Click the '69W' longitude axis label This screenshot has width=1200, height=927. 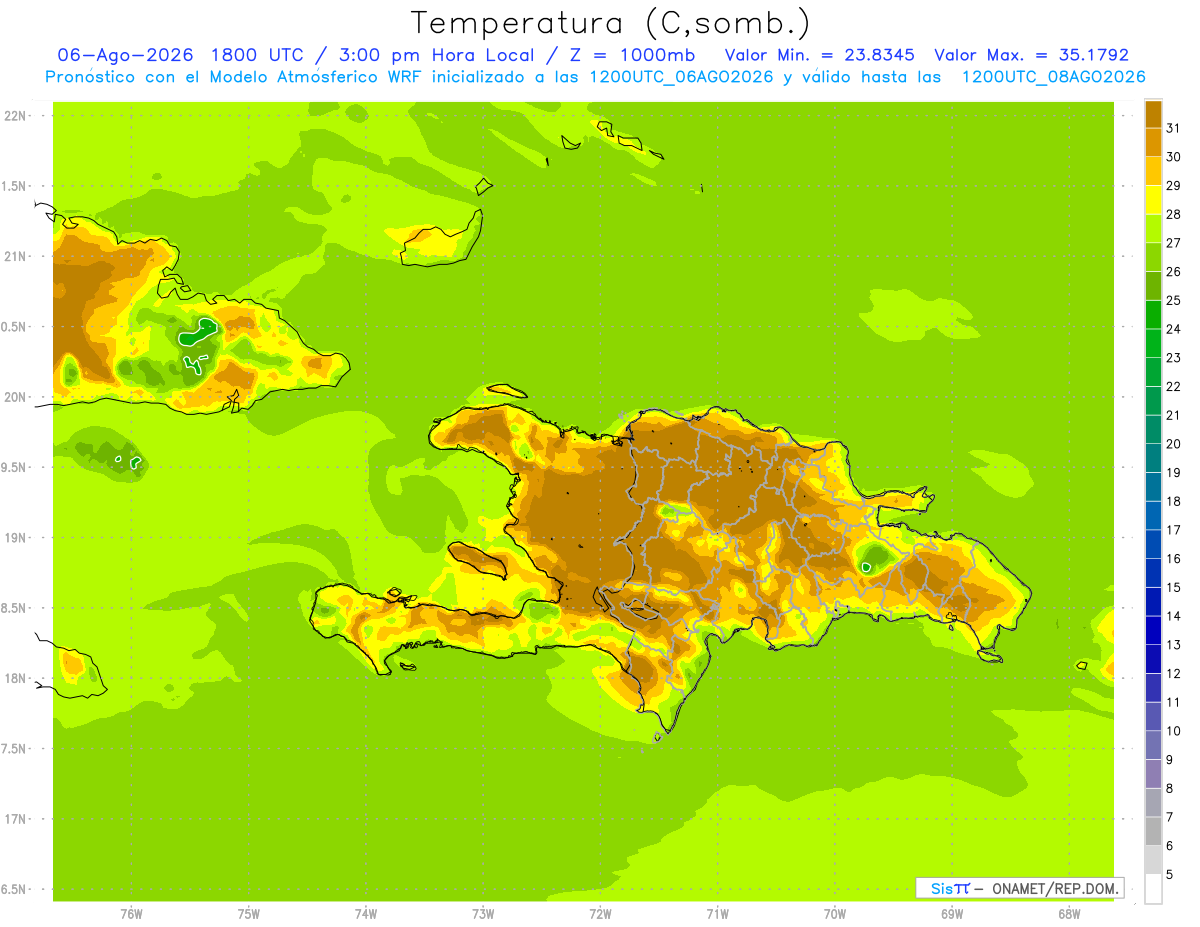tap(952, 914)
